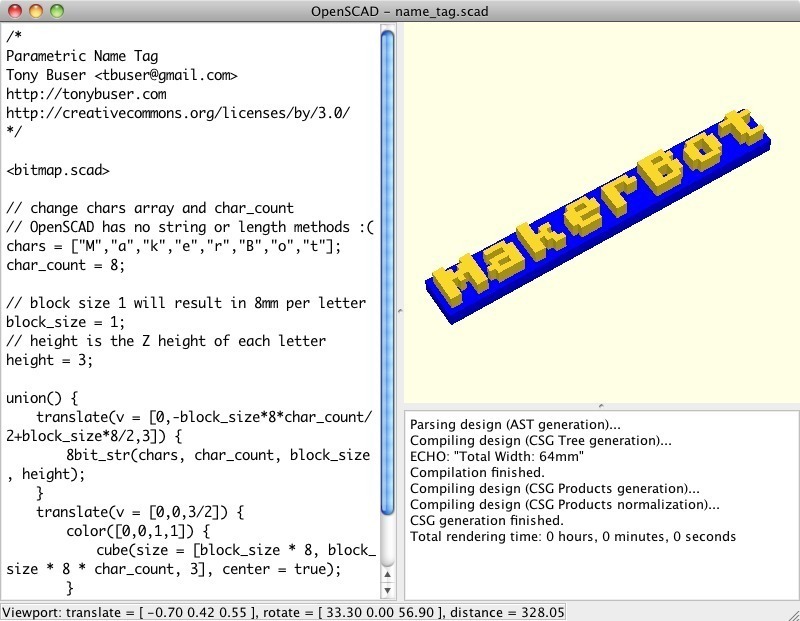Click the window resize grip corner
Image resolution: width=800 pixels, height=621 pixels.
click(793, 614)
